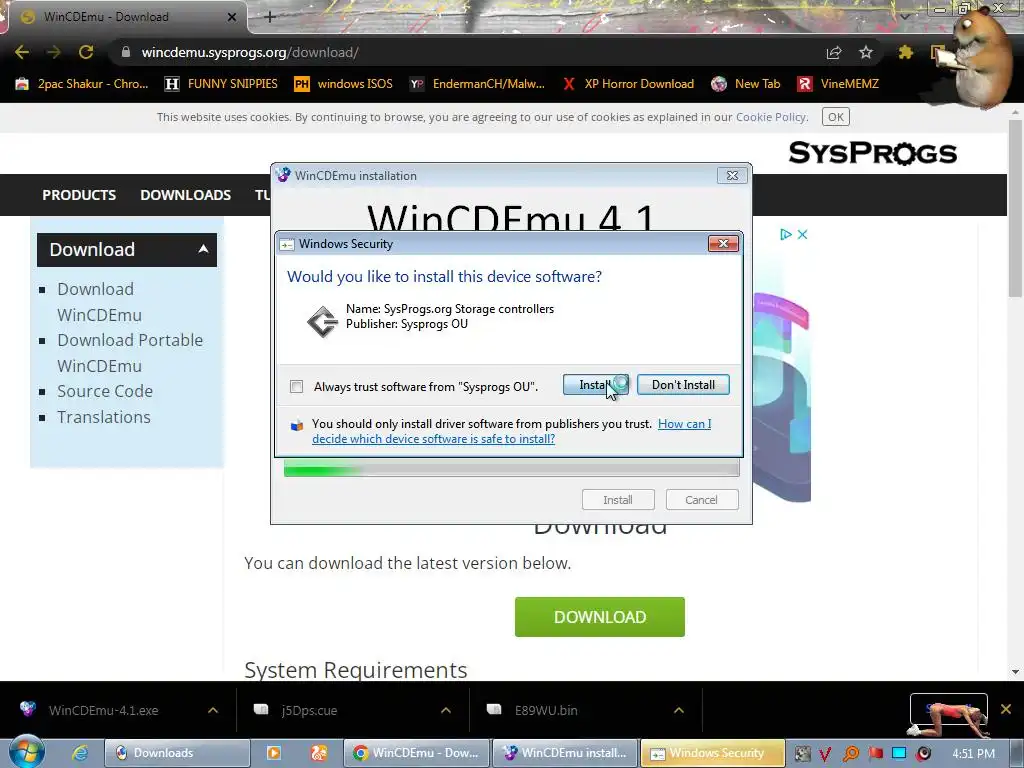1024x768 pixels.
Task: Click AdChoices icon on advertisement
Action: [x=786, y=234]
